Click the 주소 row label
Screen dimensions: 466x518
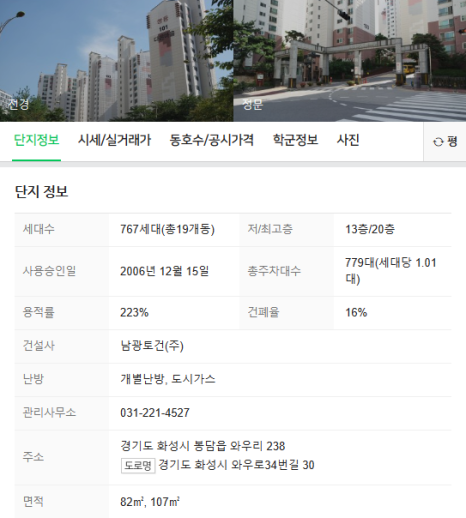coord(33,457)
